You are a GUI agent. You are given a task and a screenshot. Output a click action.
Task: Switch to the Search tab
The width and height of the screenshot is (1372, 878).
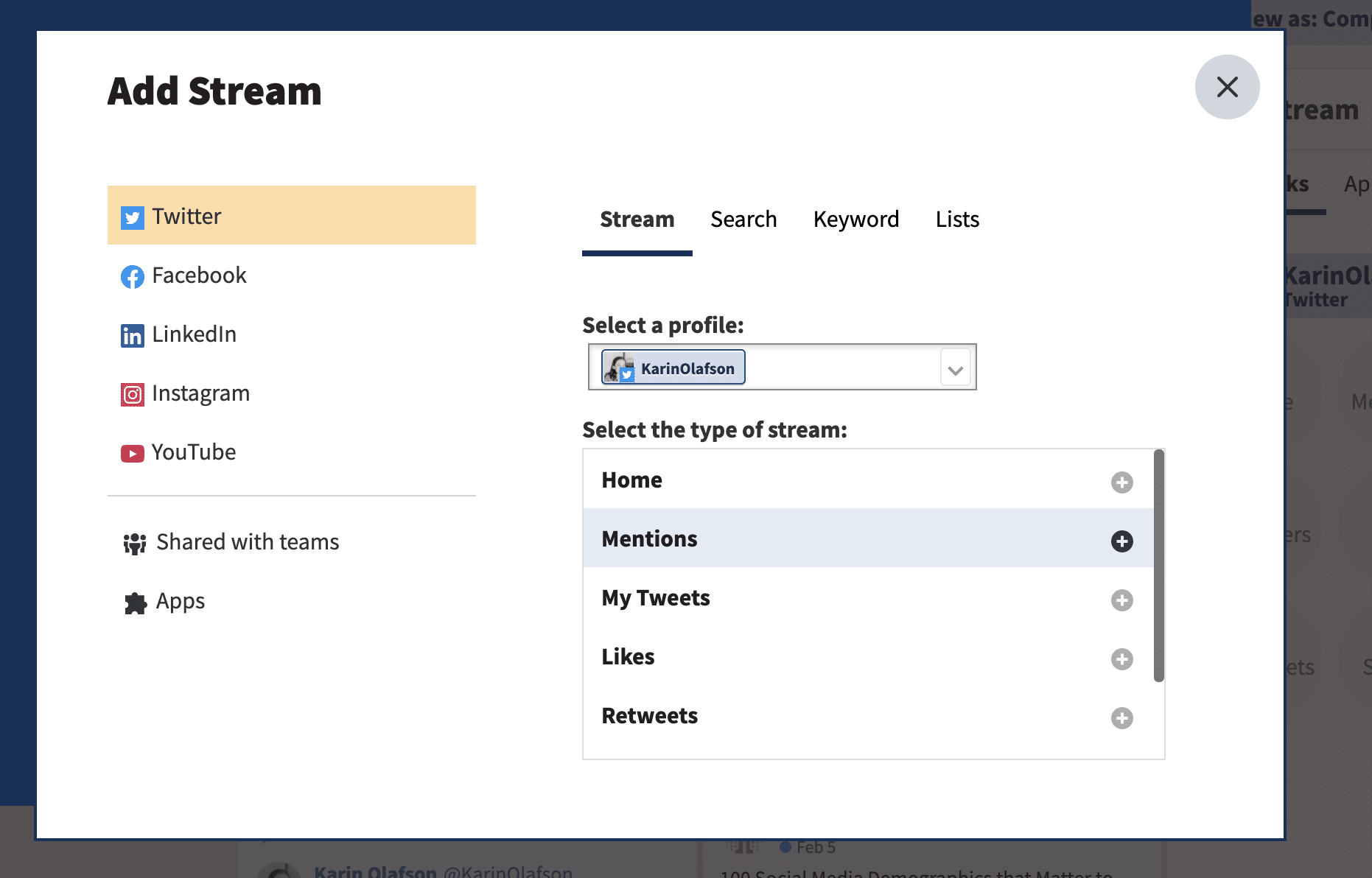(743, 219)
